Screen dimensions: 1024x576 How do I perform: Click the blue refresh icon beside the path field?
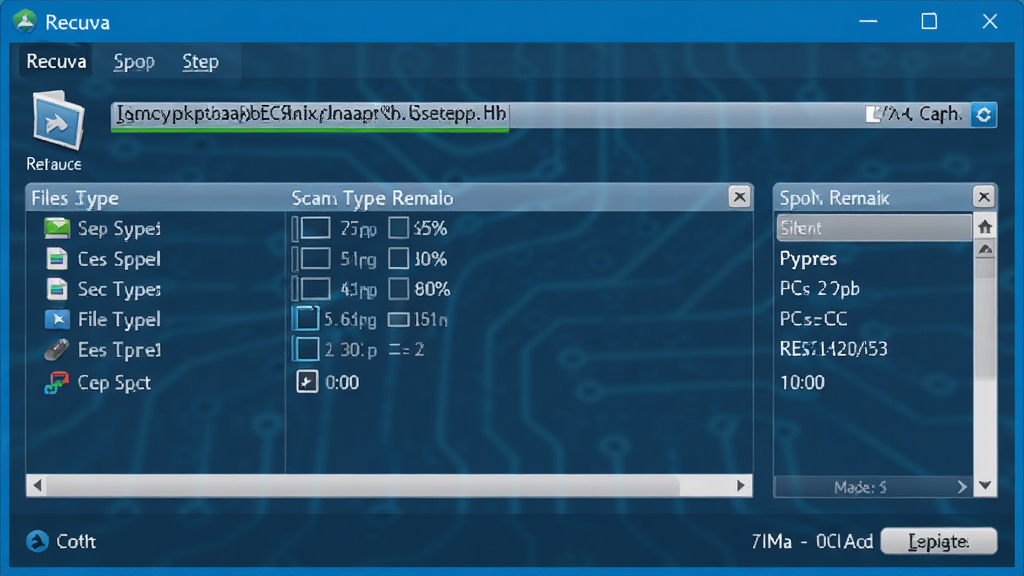coord(984,115)
